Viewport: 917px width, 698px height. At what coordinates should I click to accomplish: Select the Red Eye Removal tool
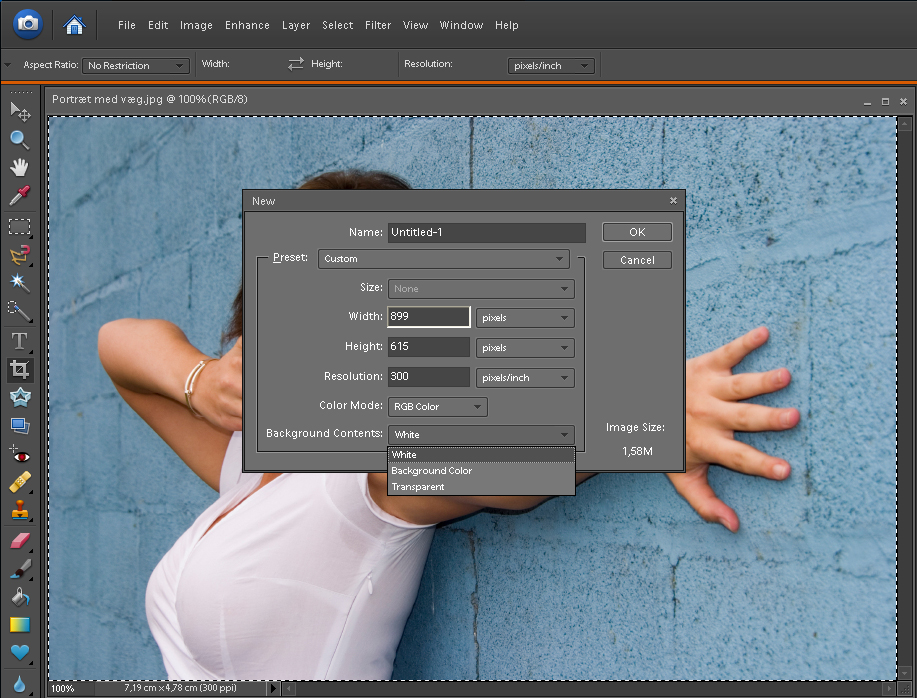point(19,454)
